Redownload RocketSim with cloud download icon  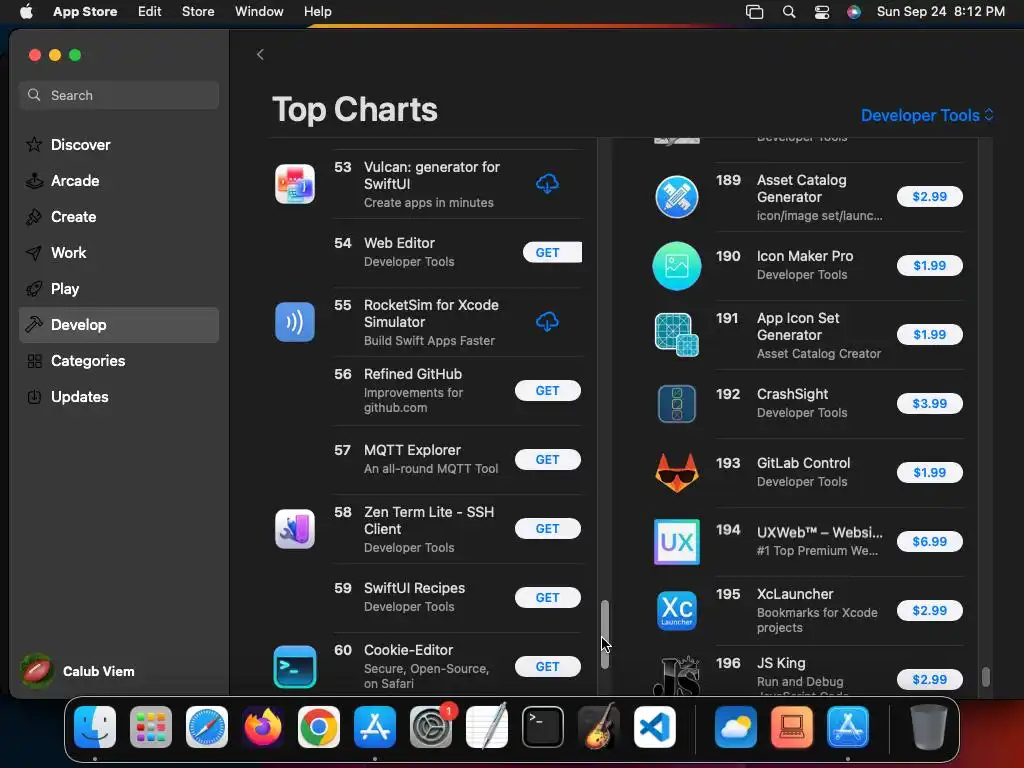(x=547, y=321)
